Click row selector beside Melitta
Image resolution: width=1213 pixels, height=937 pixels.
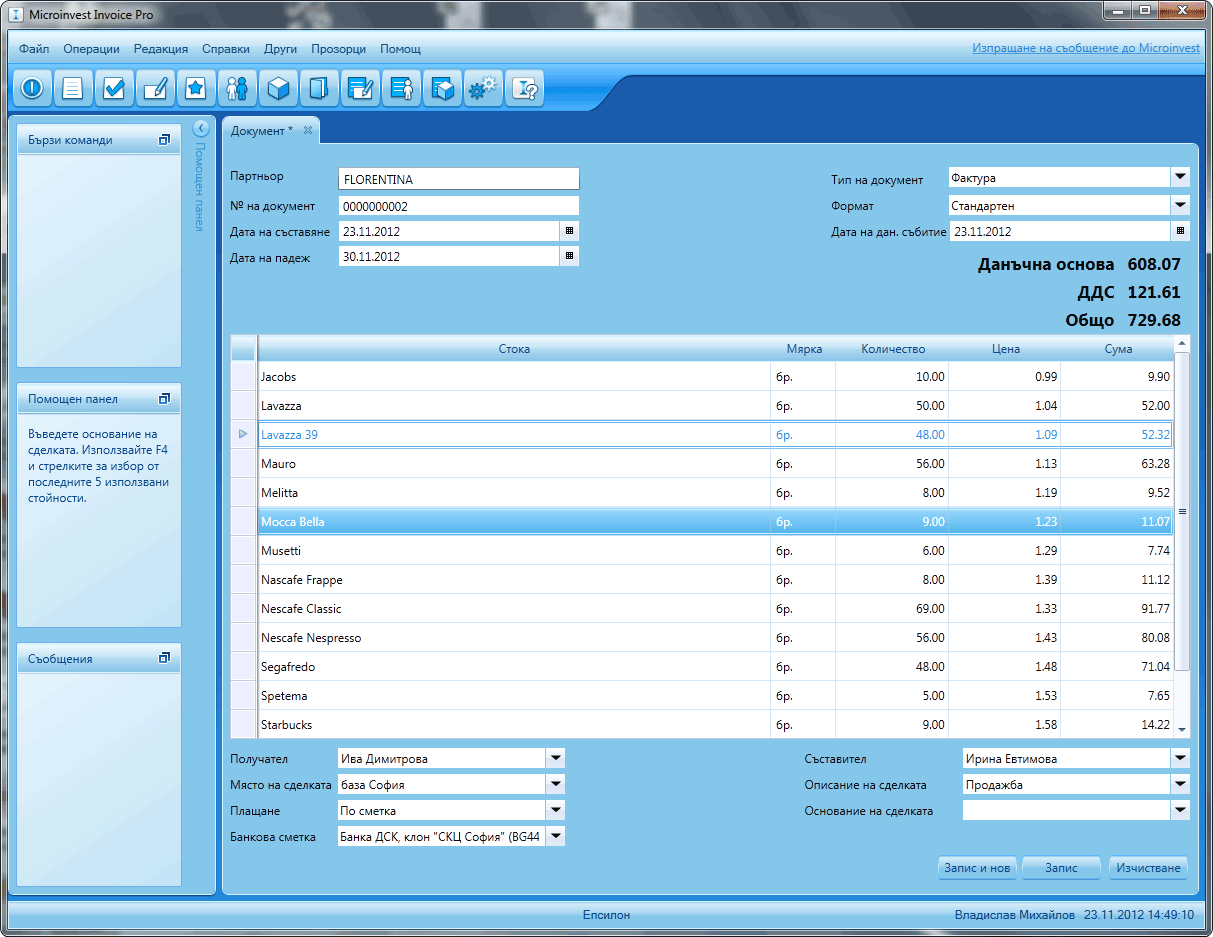tap(244, 493)
